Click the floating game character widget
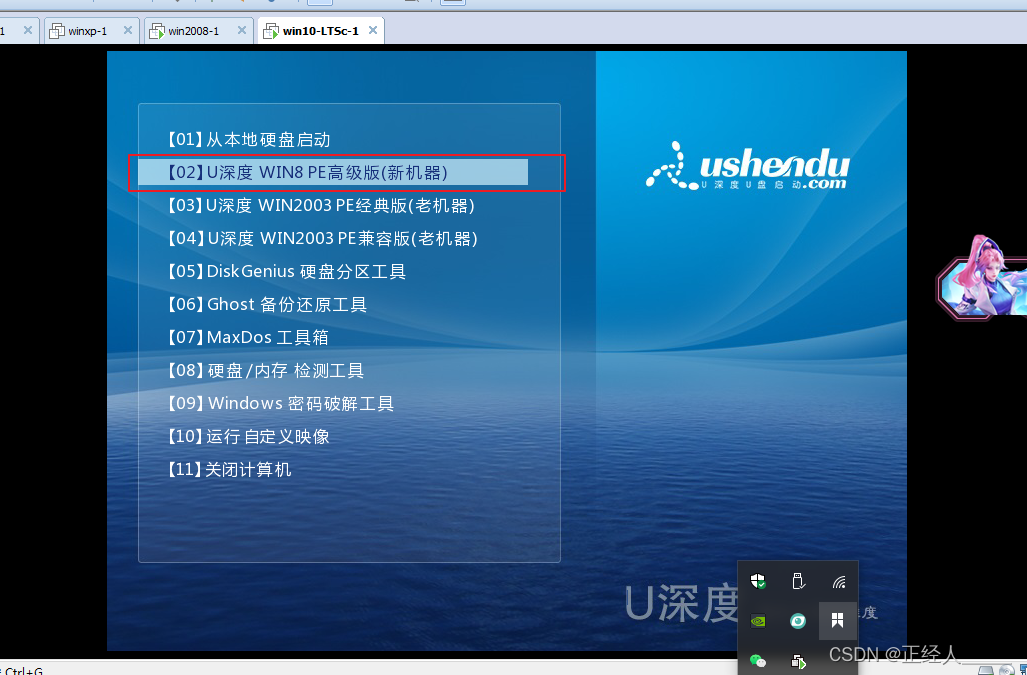Screen dimensions: 1027x675 (982, 276)
